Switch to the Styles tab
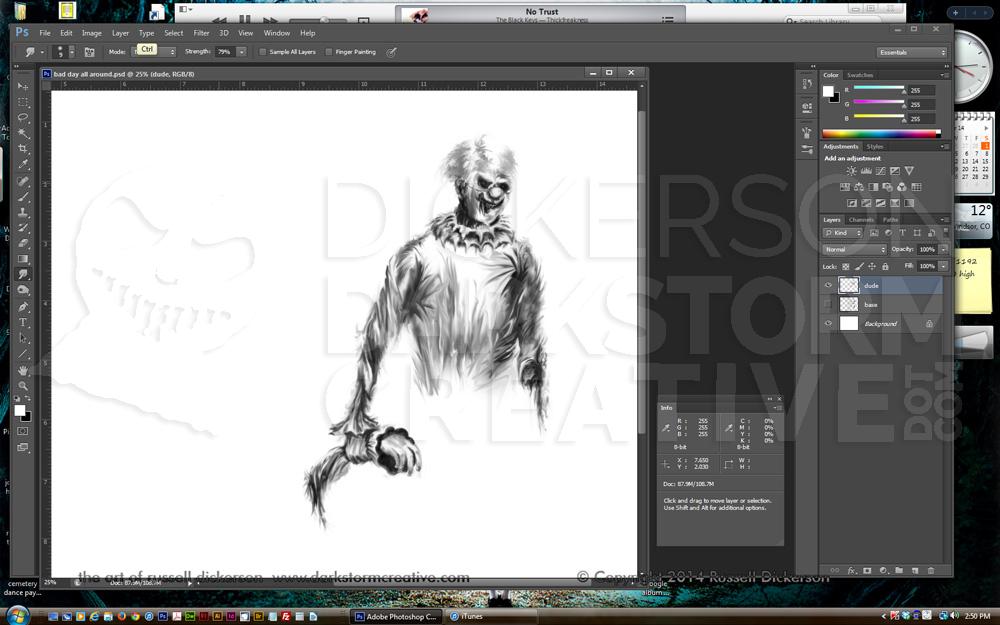 pyautogui.click(x=875, y=147)
